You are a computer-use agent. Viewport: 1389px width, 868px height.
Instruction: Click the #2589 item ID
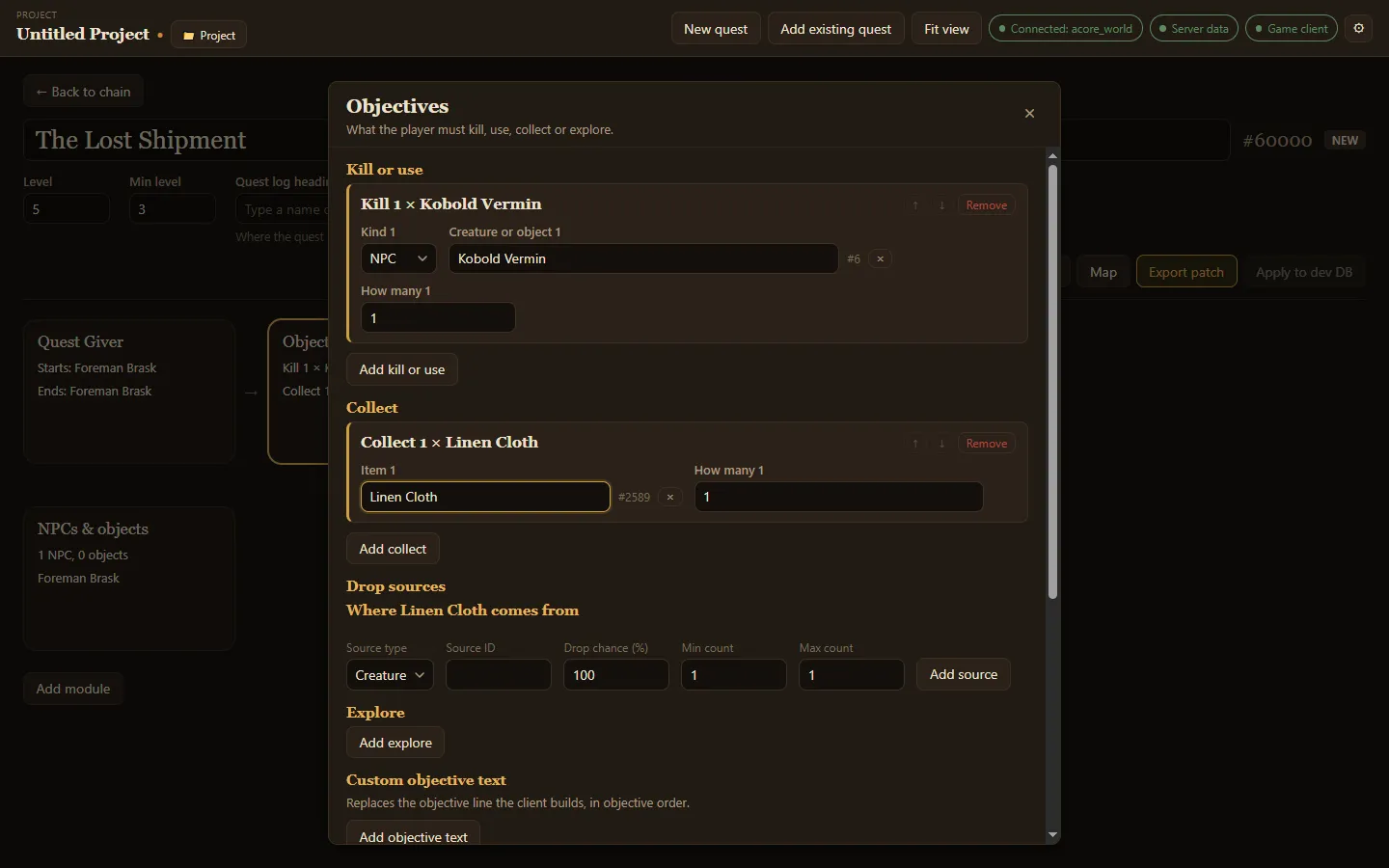(634, 498)
